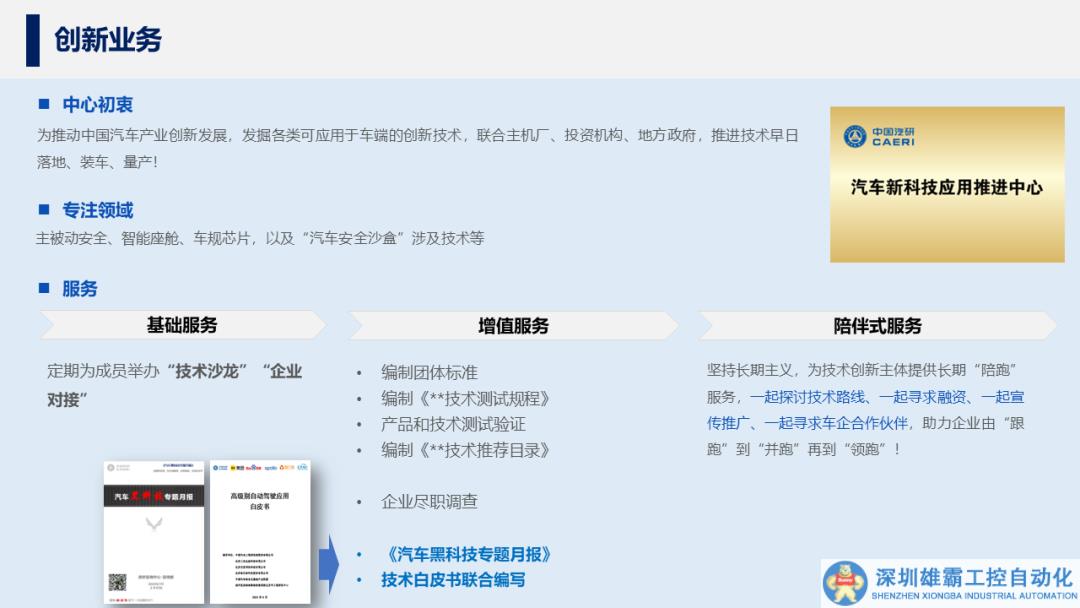The image size is (1080, 608).
Task: Click the gold 汽车新科技应用推进中心 plaque
Action: click(x=946, y=186)
